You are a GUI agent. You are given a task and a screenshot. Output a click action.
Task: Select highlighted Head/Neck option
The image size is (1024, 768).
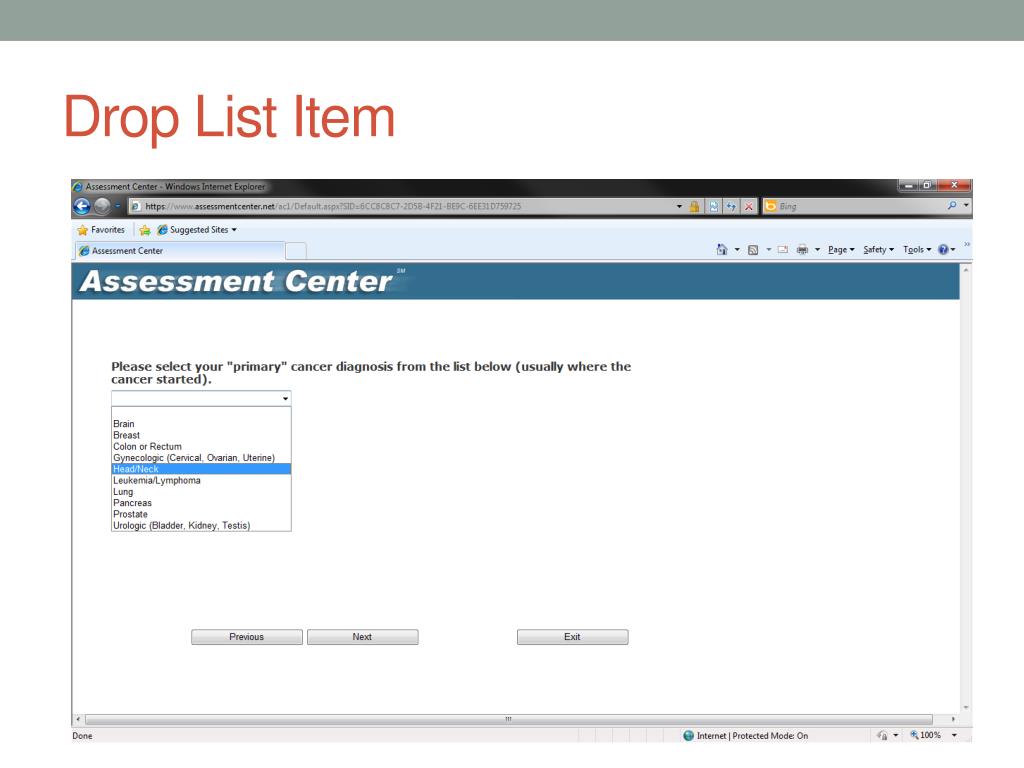click(x=201, y=469)
